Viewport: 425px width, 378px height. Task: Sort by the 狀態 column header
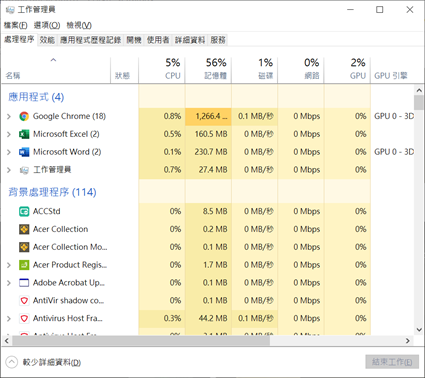coord(124,69)
